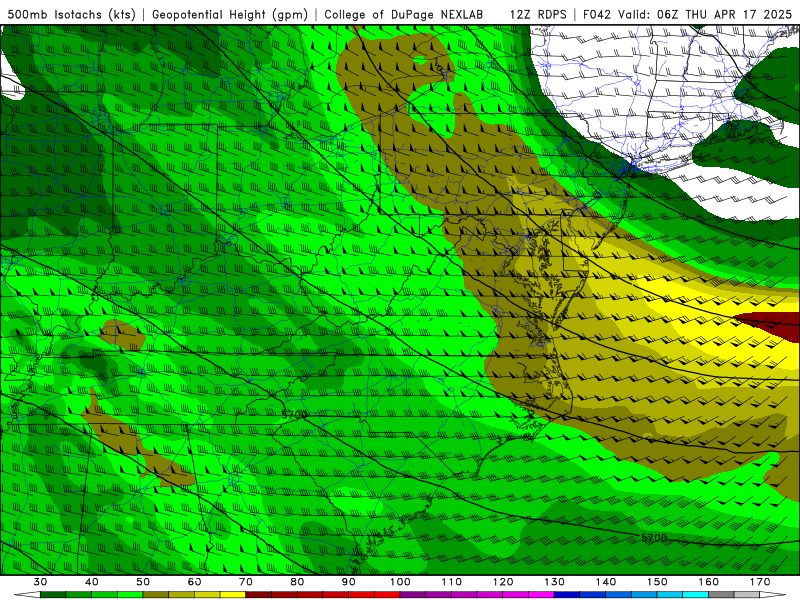The height and width of the screenshot is (600, 800).
Task: Click the '170' legend number
Action: tap(760, 582)
